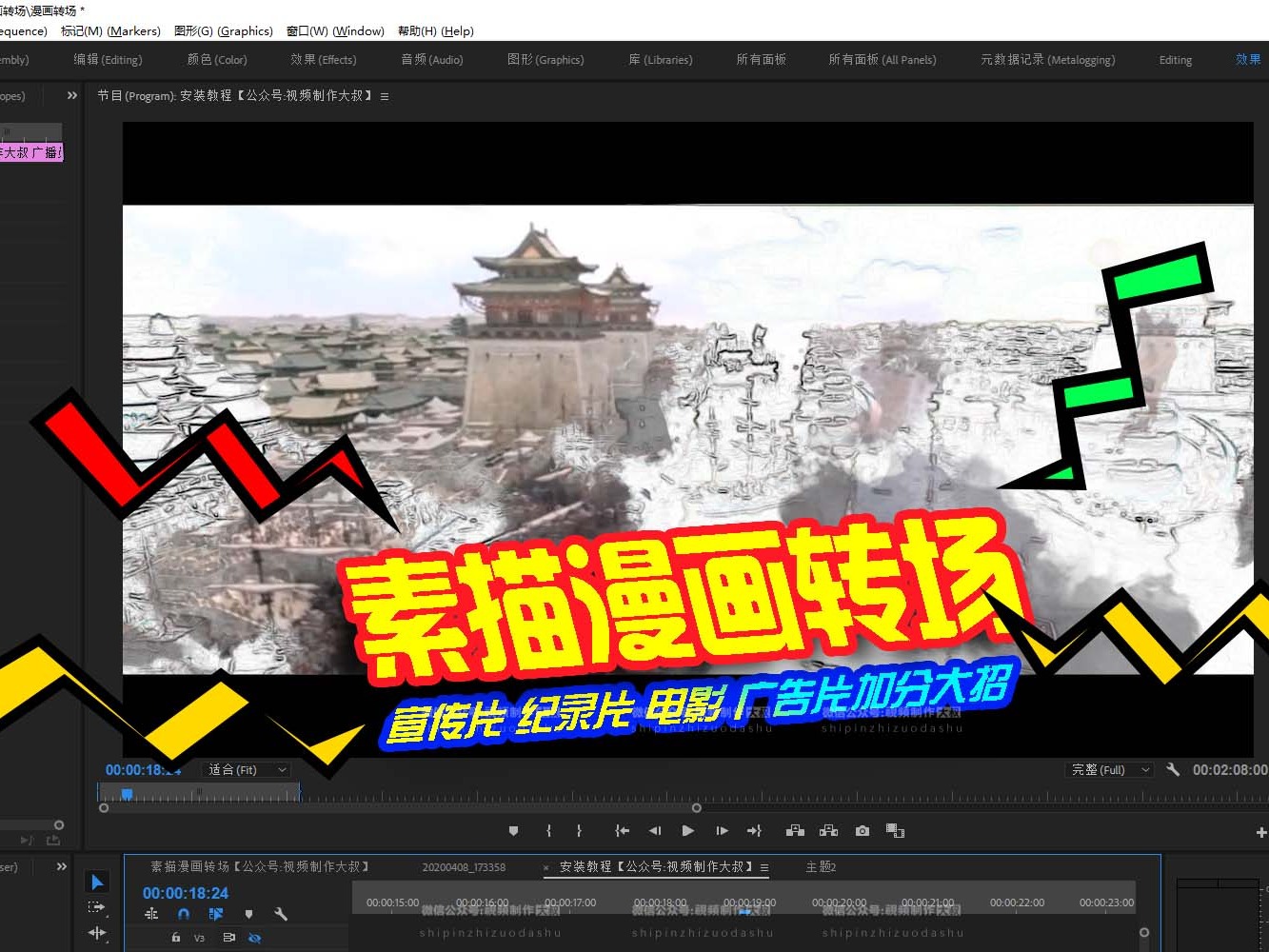The image size is (1269, 952).
Task: Click timeline timecode 00:00:18:24
Action: coord(186,893)
